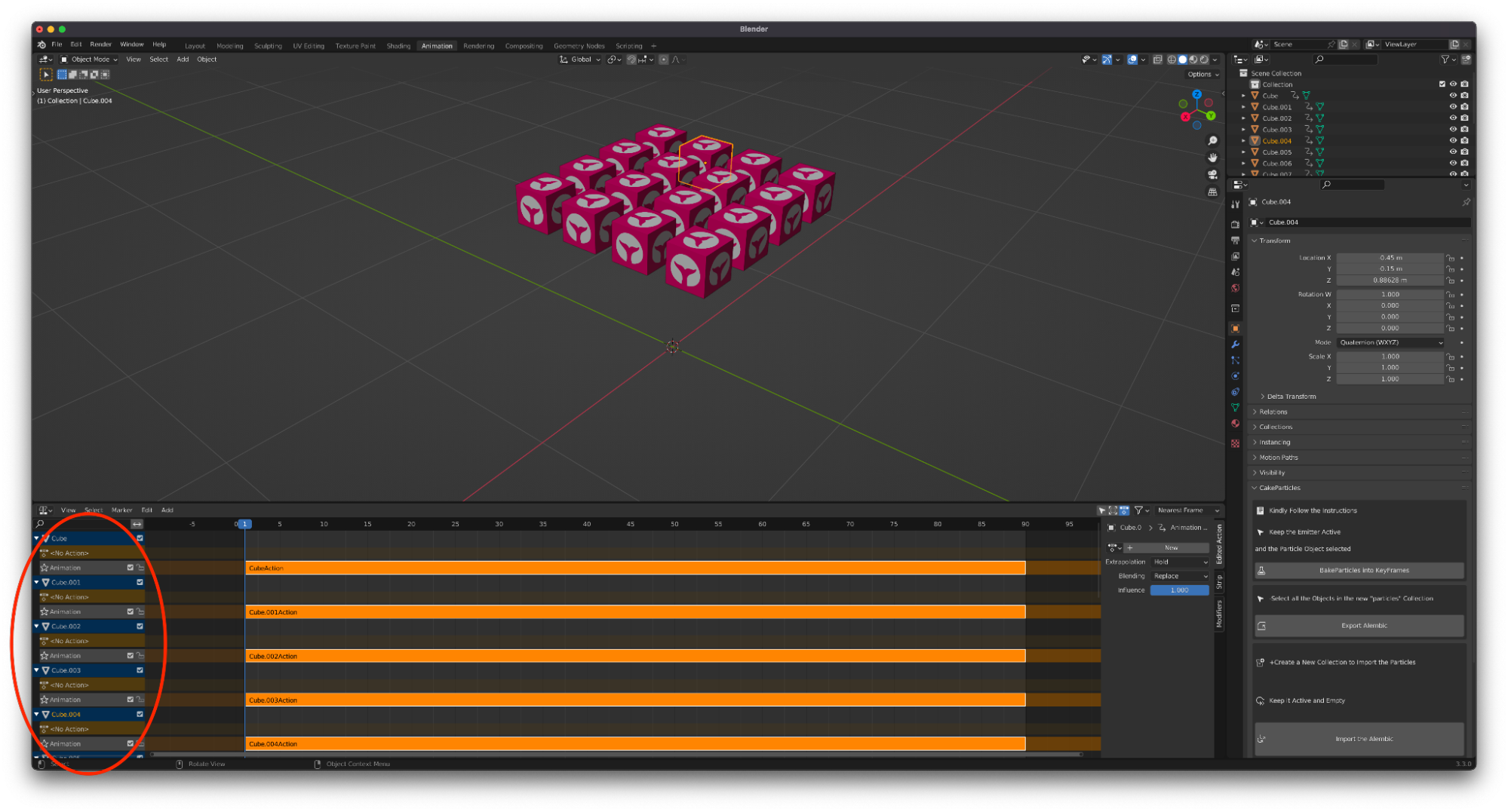Viewport: 1508px width, 812px height.
Task: Click the Z axis on navigation gizmo
Action: click(1197, 95)
